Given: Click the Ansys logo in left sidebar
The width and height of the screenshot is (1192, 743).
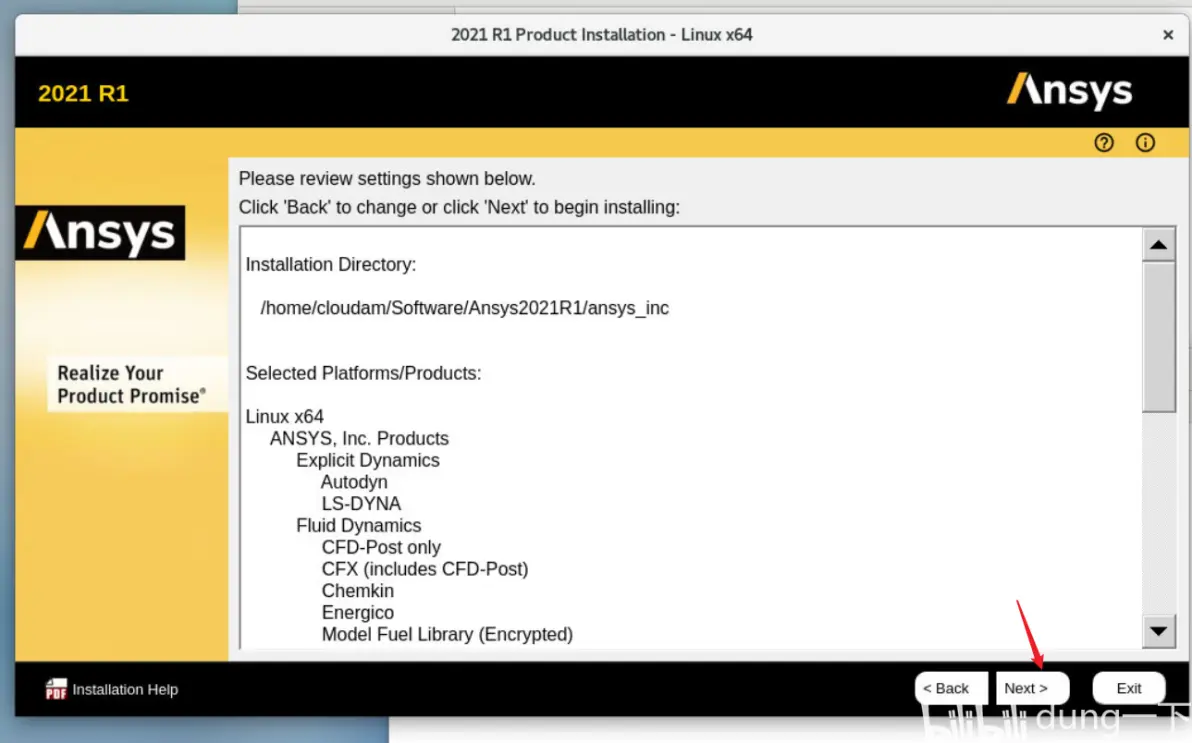Looking at the screenshot, I should [100, 233].
